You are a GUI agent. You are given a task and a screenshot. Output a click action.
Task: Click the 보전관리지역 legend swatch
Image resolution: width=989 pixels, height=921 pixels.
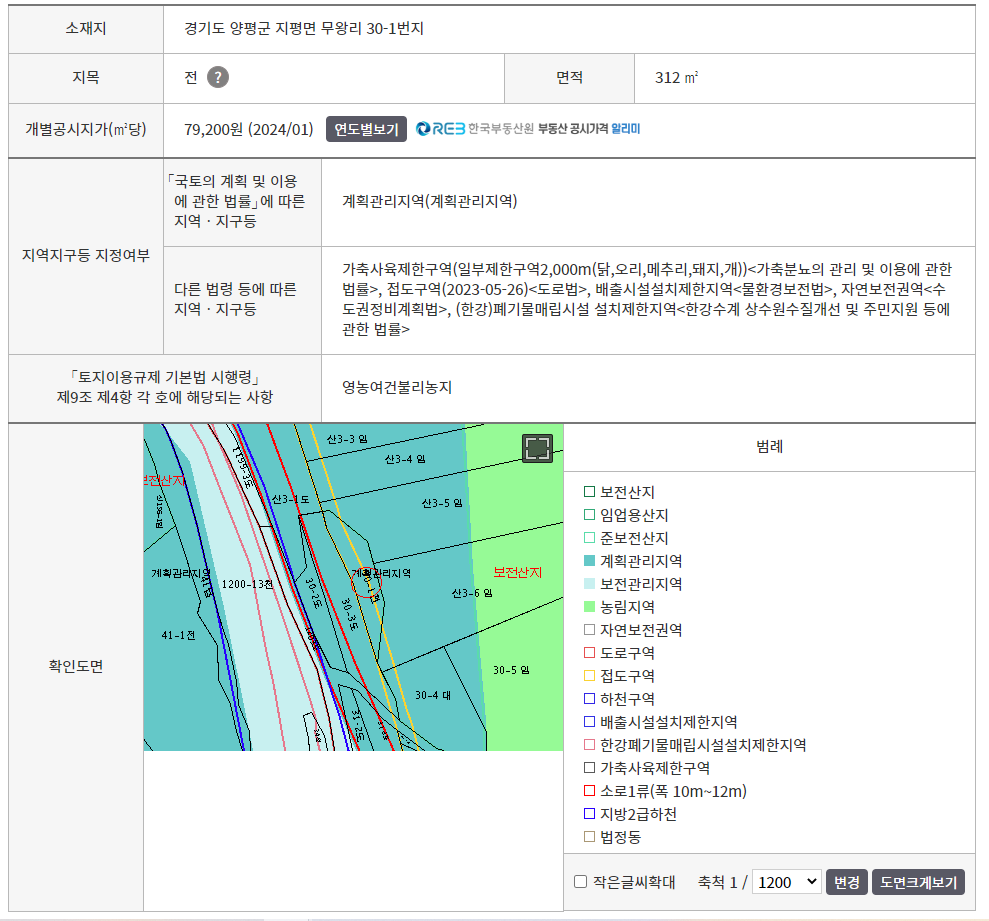point(590,584)
